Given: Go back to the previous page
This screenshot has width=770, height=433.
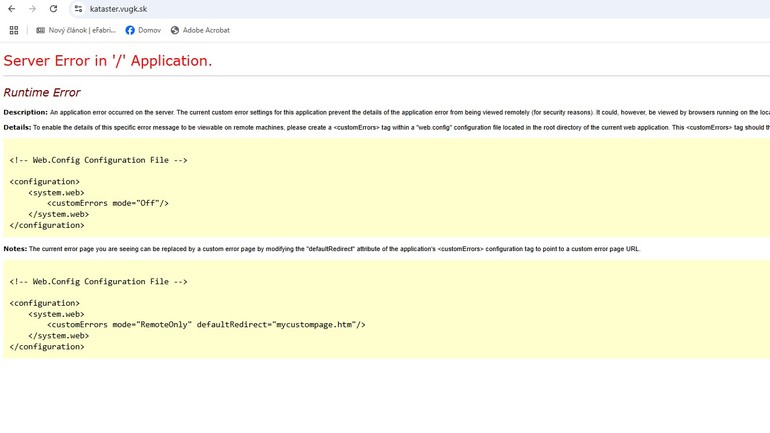Looking at the screenshot, I should pyautogui.click(x=12, y=9).
